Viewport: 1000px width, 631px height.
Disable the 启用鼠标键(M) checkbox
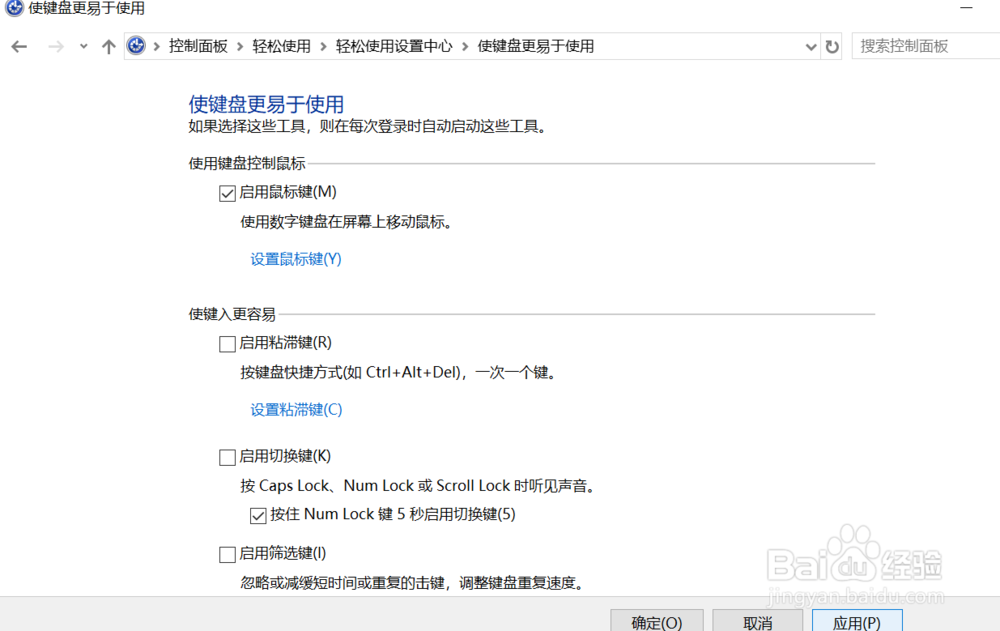tap(227, 193)
